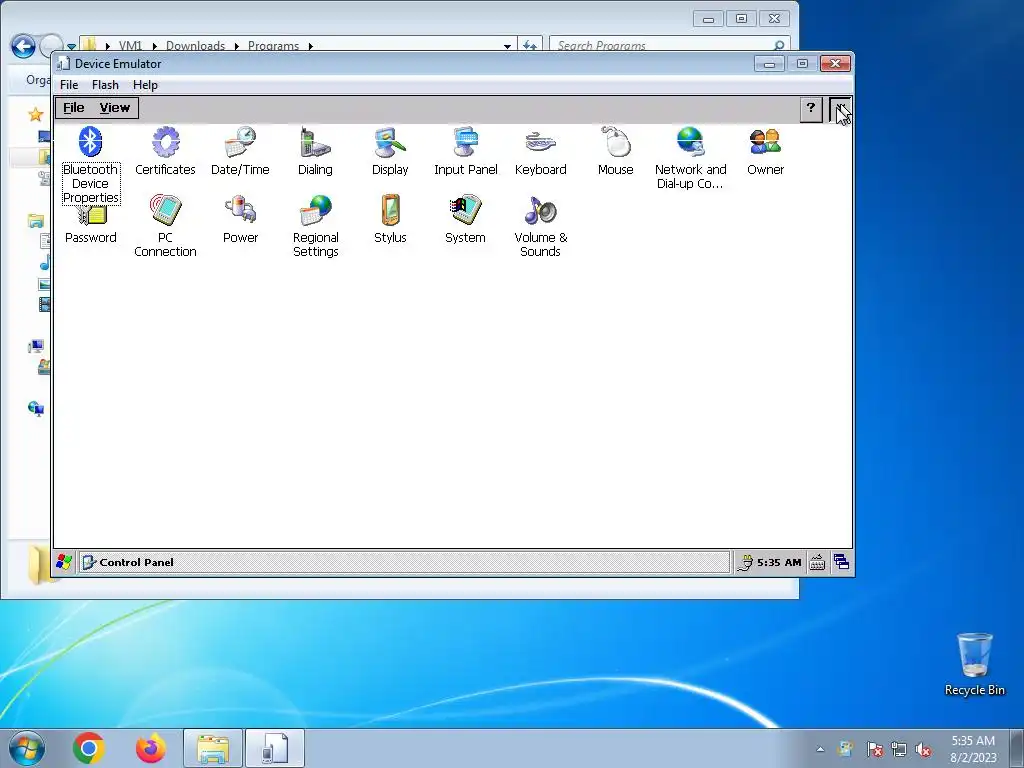1024x768 pixels.
Task: Open the Flash menu
Action: pyautogui.click(x=105, y=85)
